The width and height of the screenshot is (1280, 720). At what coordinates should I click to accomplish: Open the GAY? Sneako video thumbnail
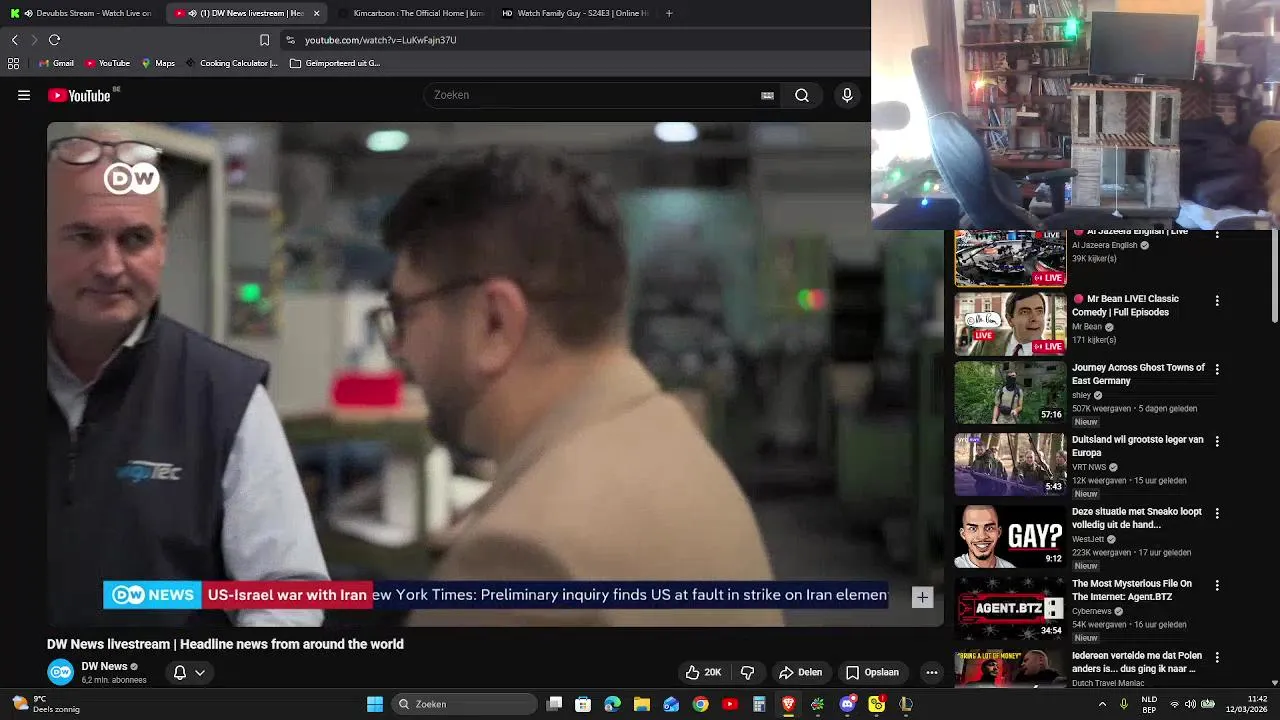(x=1010, y=537)
